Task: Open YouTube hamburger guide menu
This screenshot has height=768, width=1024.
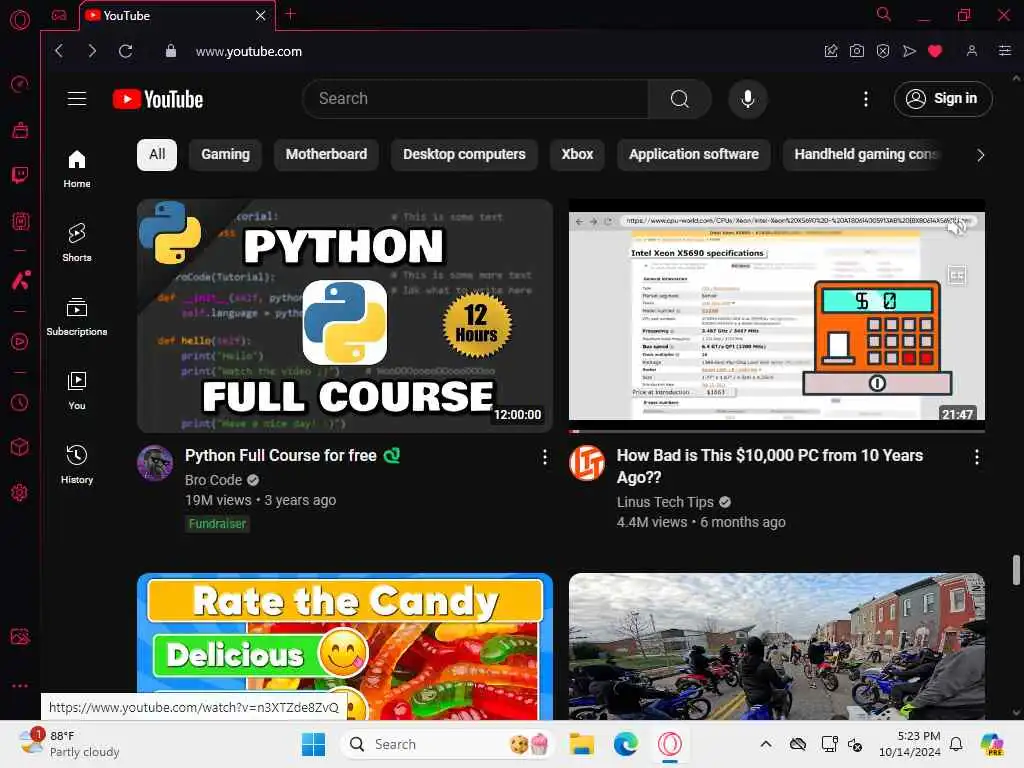Action: (77, 99)
